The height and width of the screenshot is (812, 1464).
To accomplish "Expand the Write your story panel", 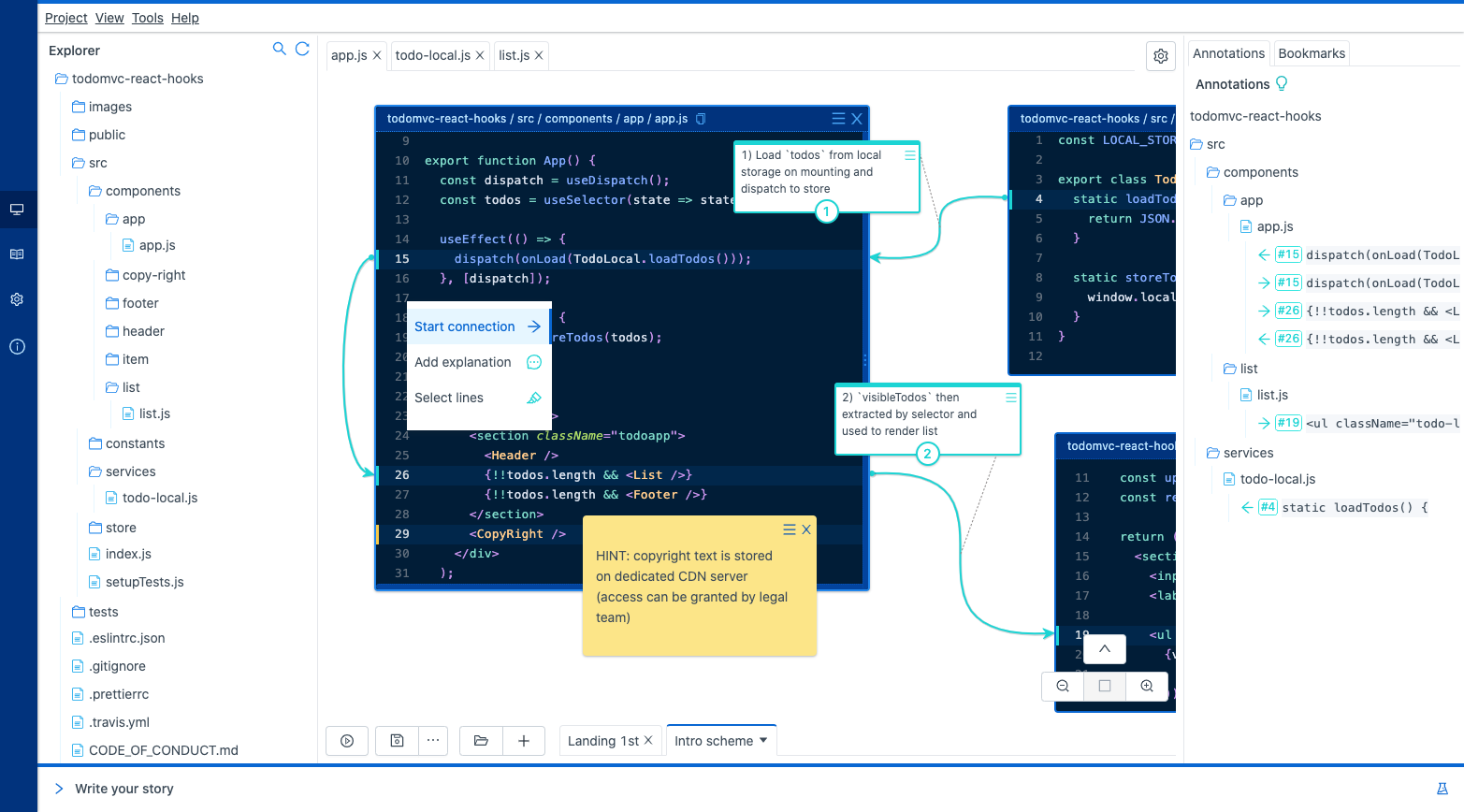I will (59, 789).
